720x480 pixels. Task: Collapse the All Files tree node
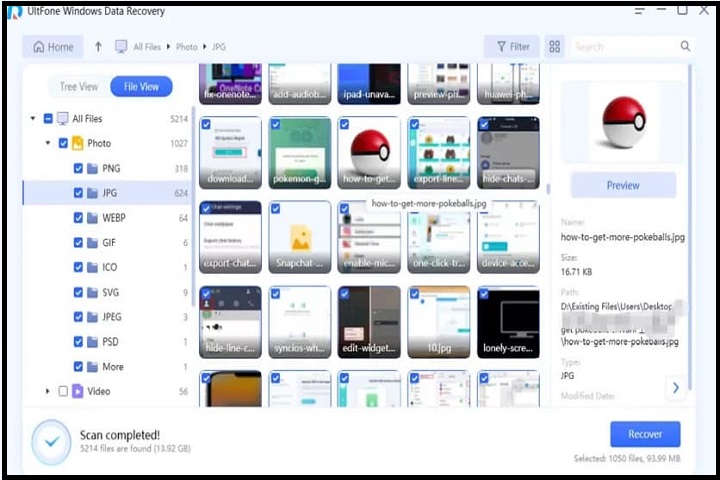[x=34, y=119]
